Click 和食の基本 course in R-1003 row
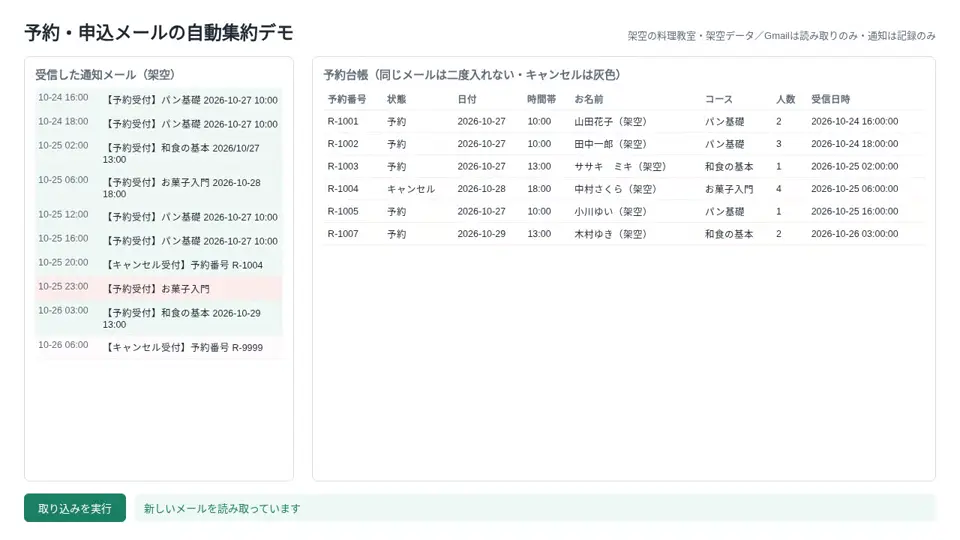This screenshot has width=960, height=540. [729, 167]
